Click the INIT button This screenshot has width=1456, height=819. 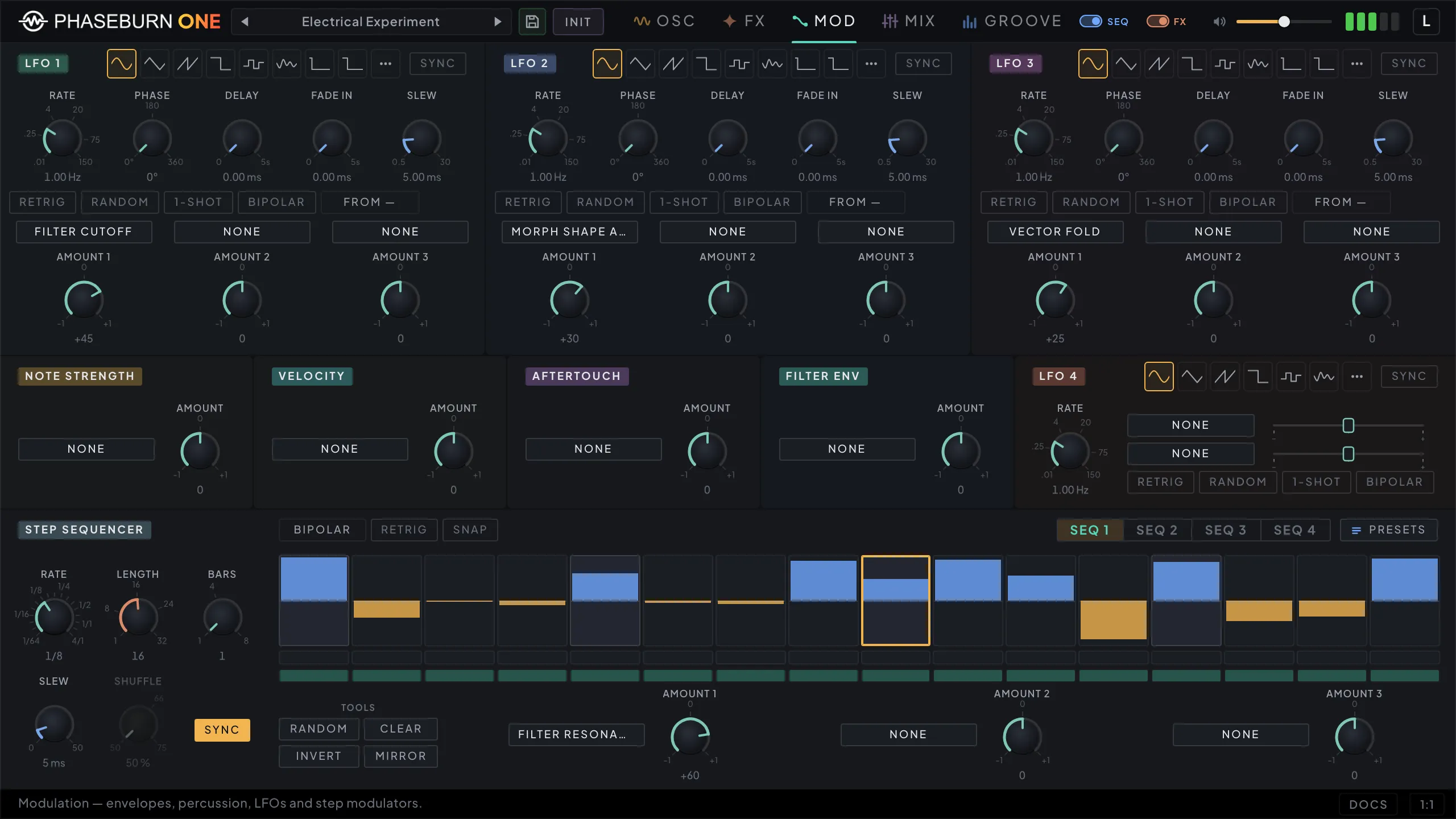point(578,22)
